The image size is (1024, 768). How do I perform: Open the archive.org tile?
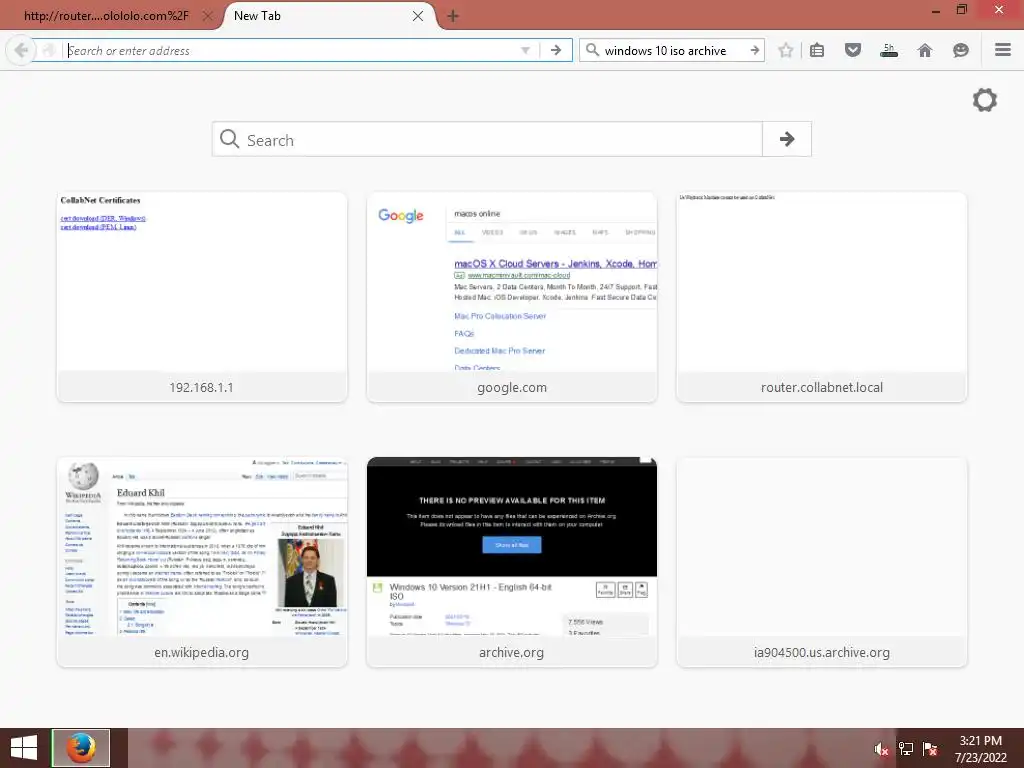tap(512, 562)
